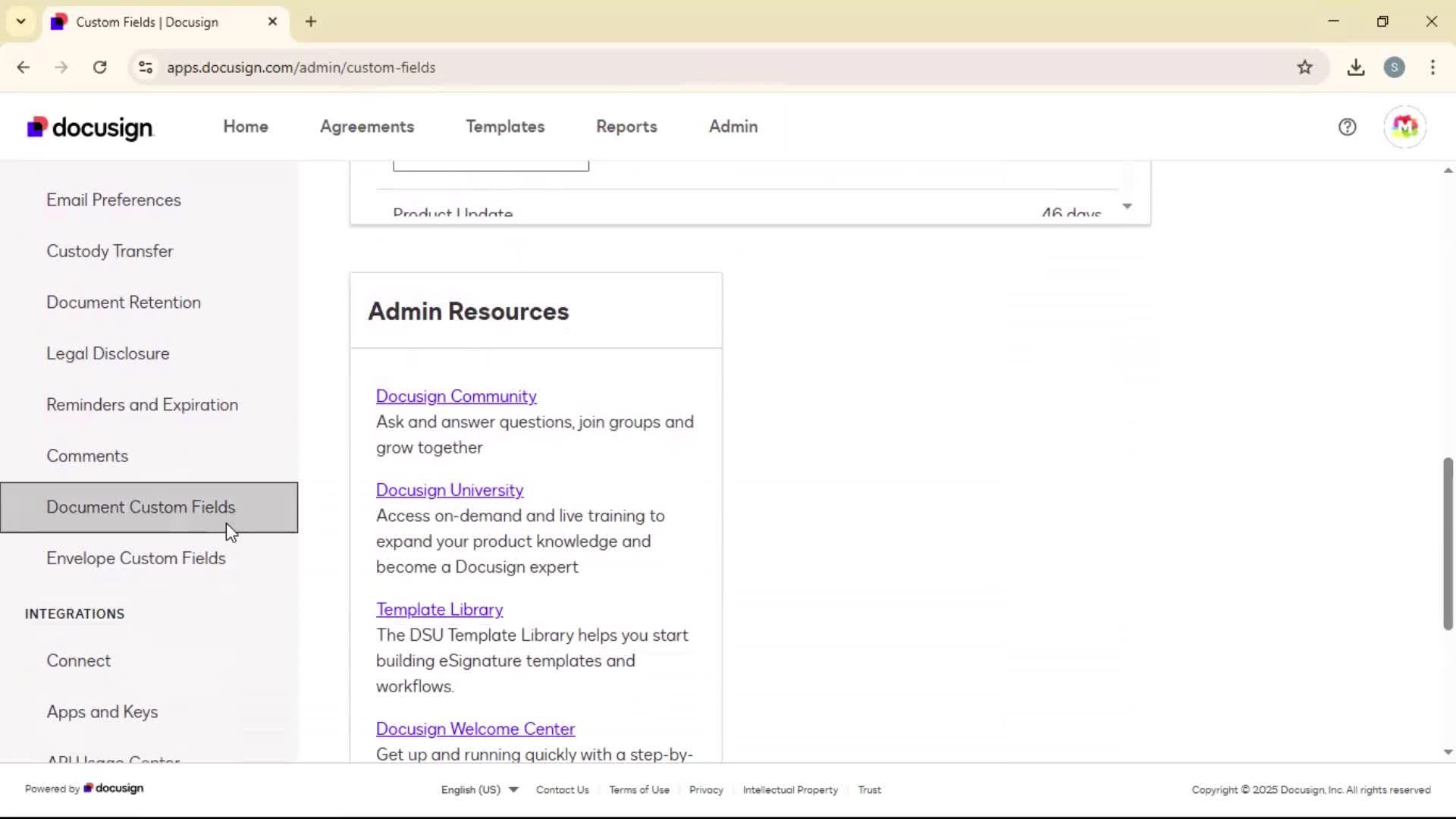Open a new browser tab with plus

(x=311, y=21)
